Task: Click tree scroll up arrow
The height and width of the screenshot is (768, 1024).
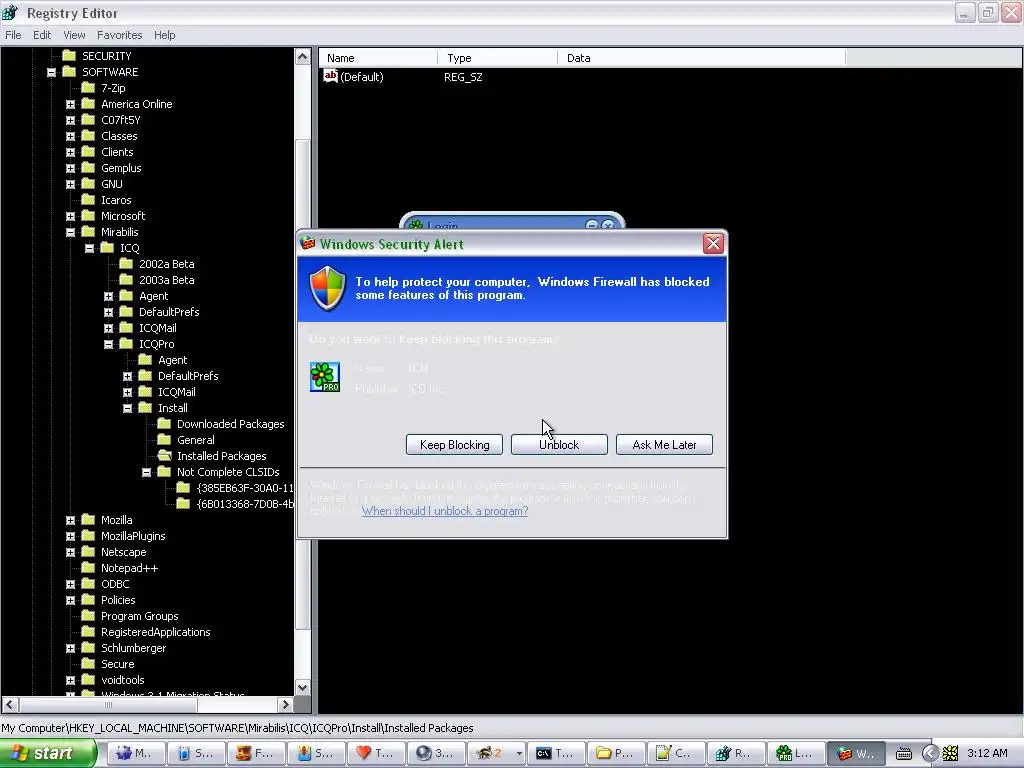Action: 302,57
